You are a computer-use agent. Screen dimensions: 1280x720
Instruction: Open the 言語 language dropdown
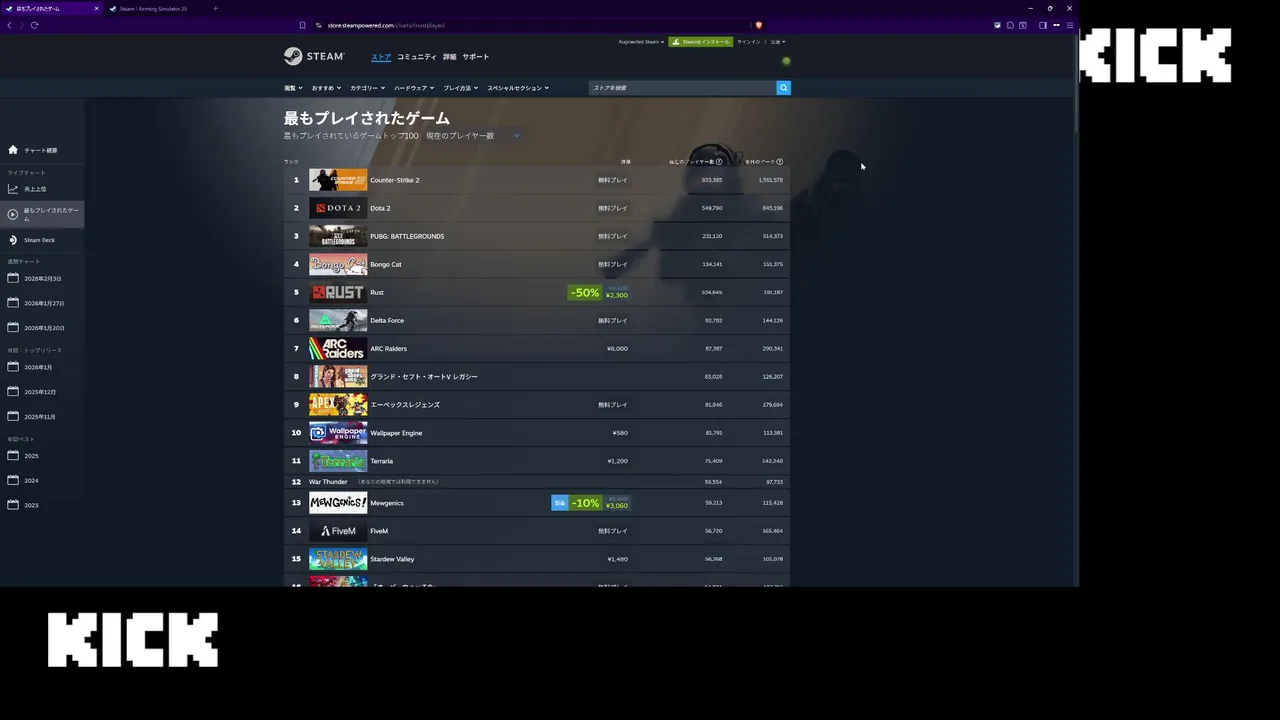click(x=778, y=42)
